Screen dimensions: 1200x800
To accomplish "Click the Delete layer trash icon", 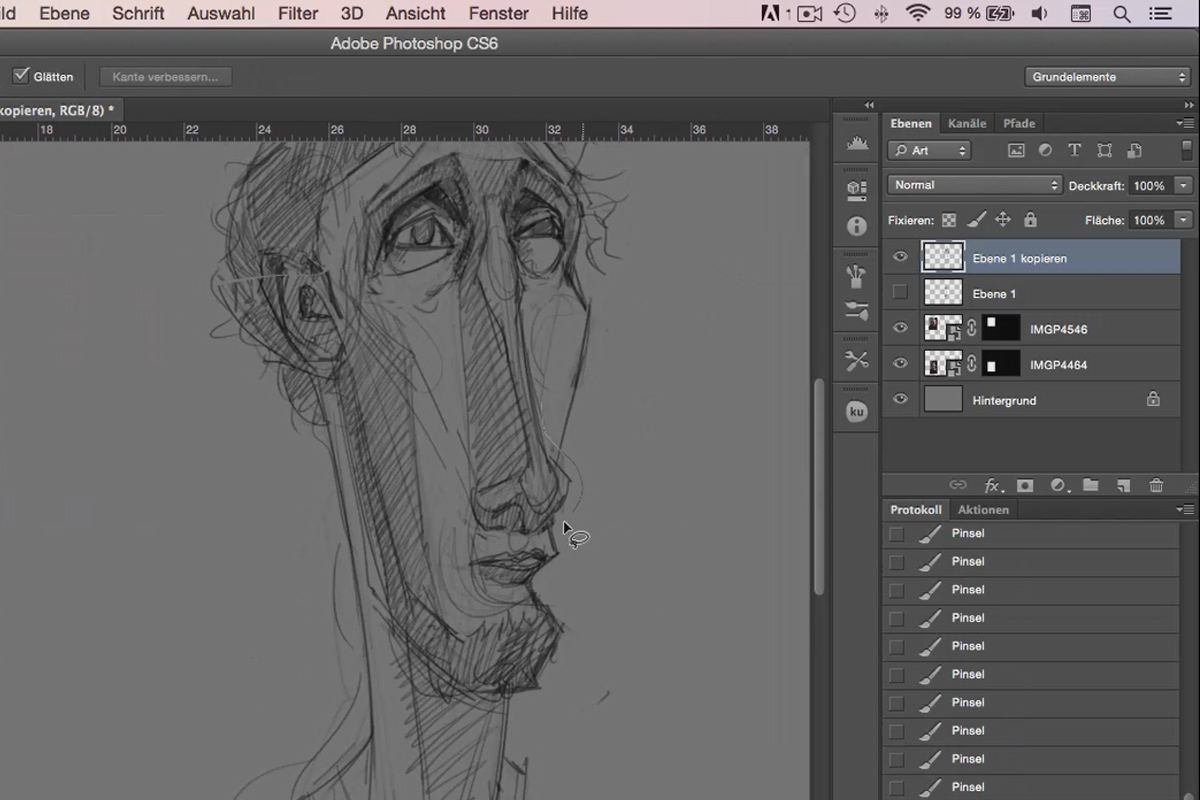I will 1156,485.
